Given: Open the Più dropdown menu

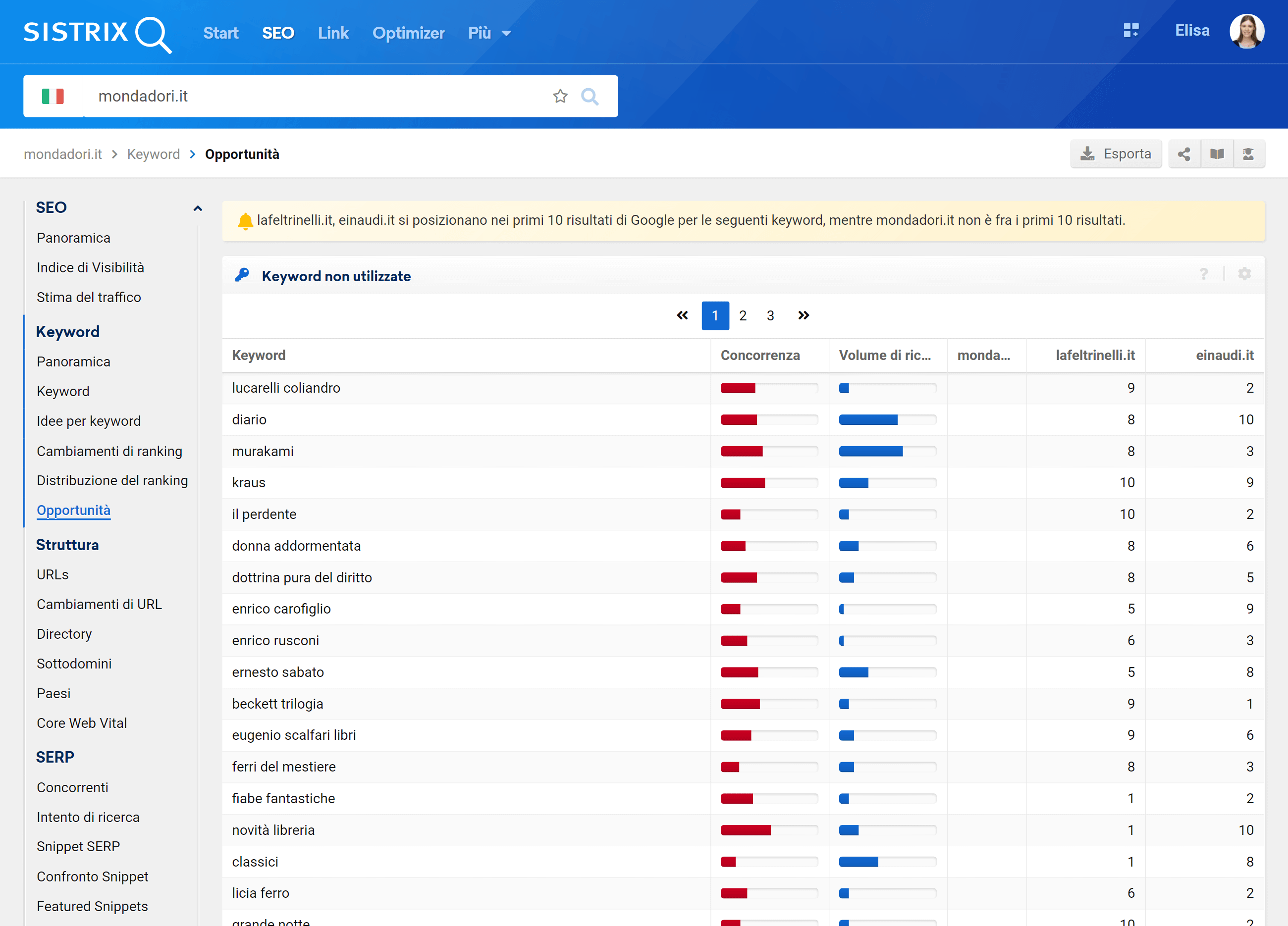Looking at the screenshot, I should 489,33.
